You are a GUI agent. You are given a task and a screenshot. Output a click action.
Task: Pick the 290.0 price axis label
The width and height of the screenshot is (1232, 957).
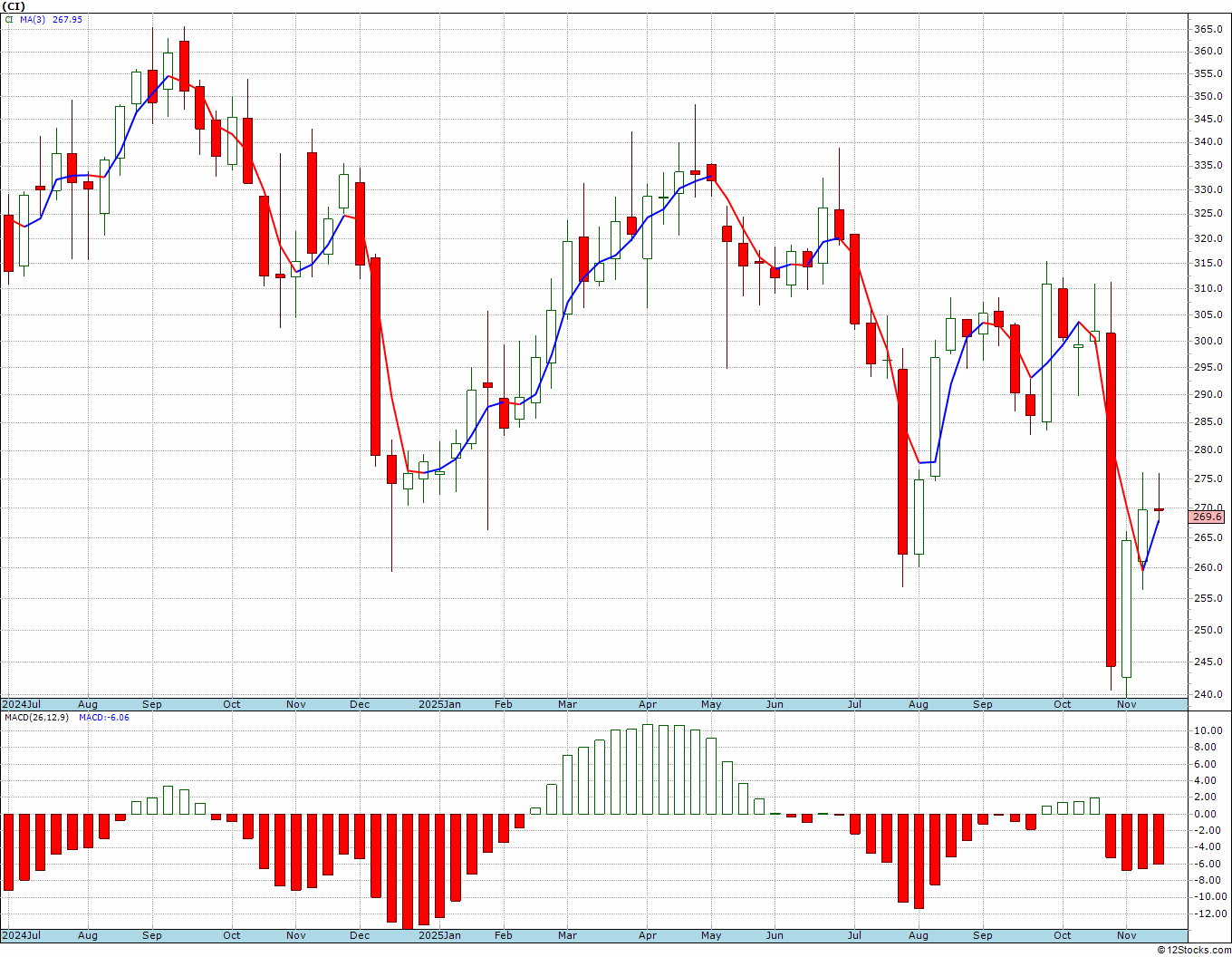(1208, 394)
